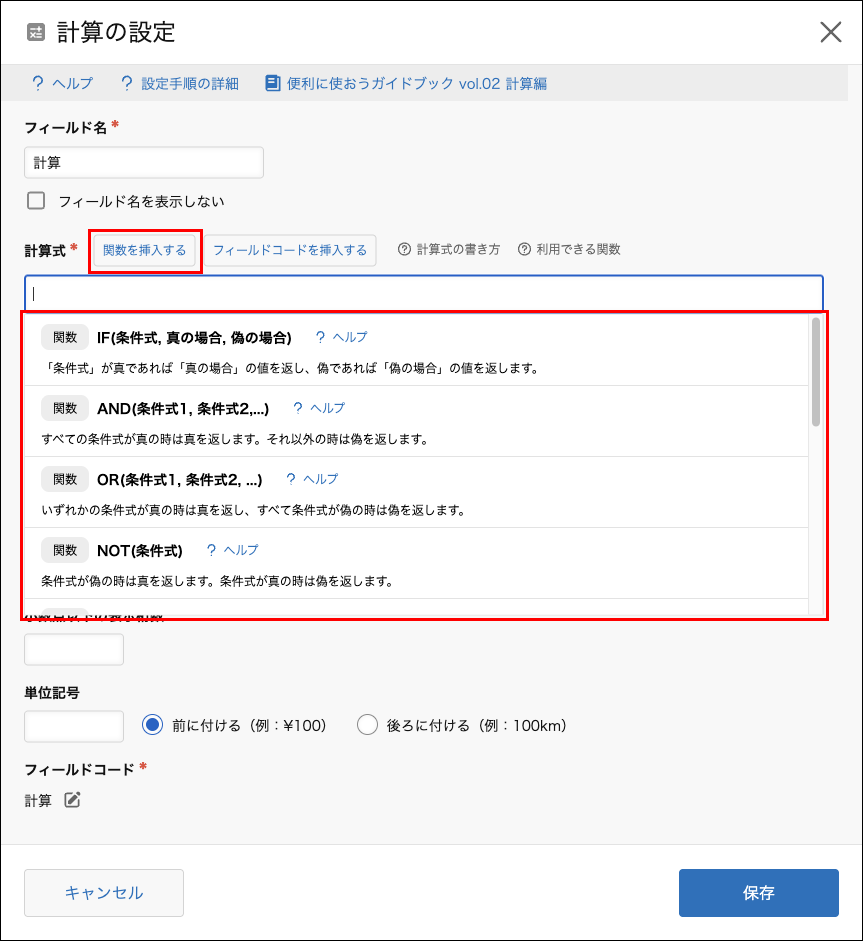Image resolution: width=863 pixels, height=941 pixels.
Task: Click the 単位記号 input field
Action: pyautogui.click(x=74, y=726)
